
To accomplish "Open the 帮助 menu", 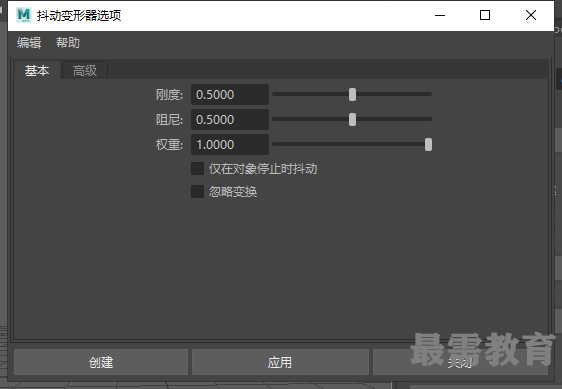I will tap(68, 43).
